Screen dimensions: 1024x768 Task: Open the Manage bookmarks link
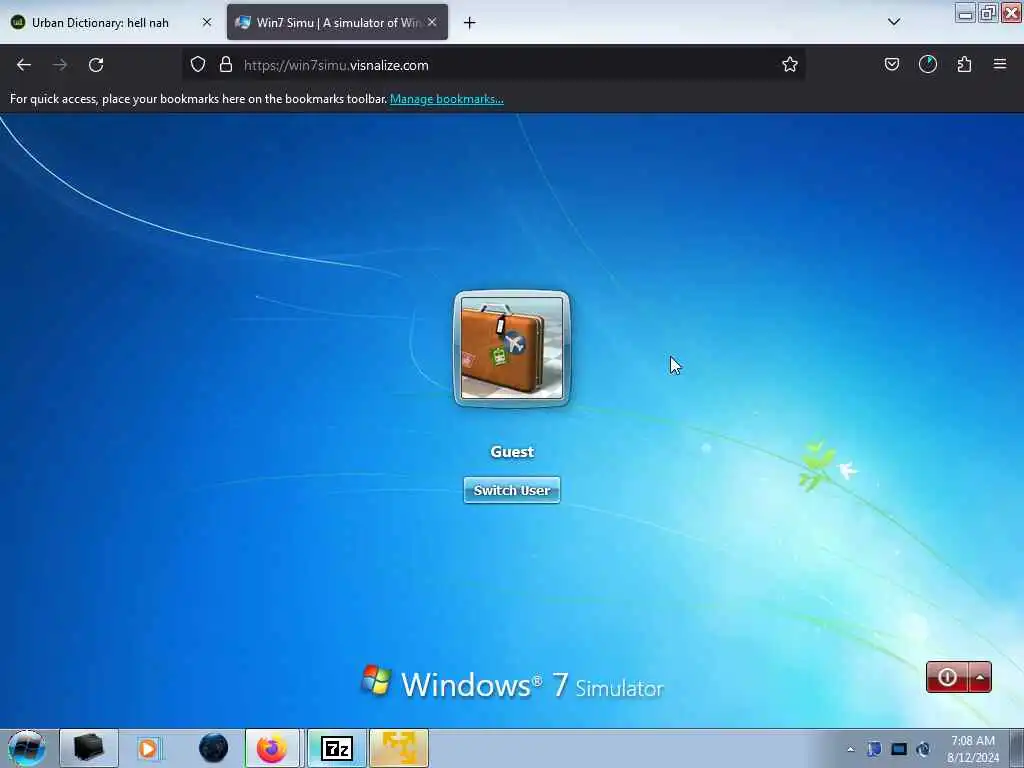[x=447, y=99]
